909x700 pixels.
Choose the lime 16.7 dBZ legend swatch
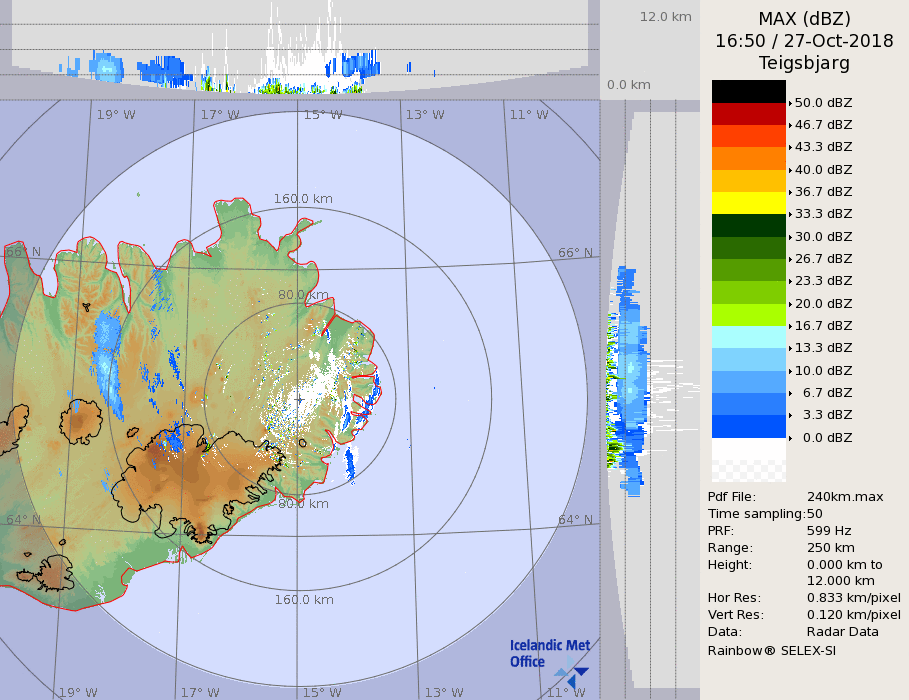[x=748, y=315]
